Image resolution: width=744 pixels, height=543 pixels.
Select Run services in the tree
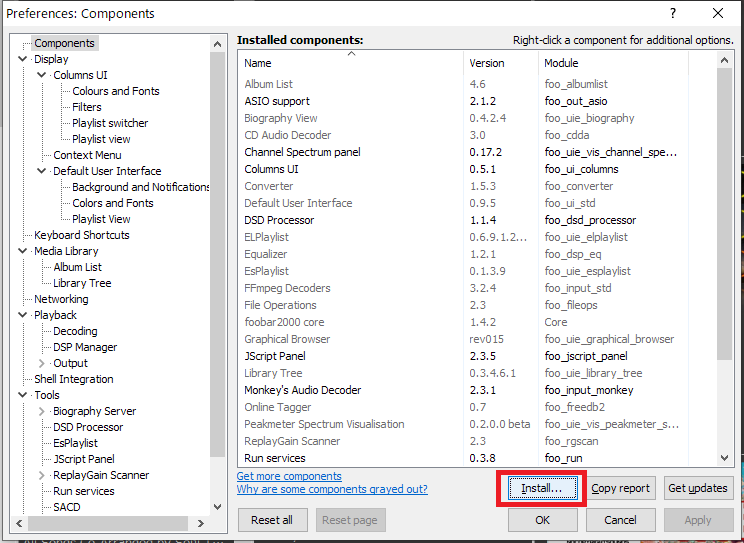click(84, 491)
